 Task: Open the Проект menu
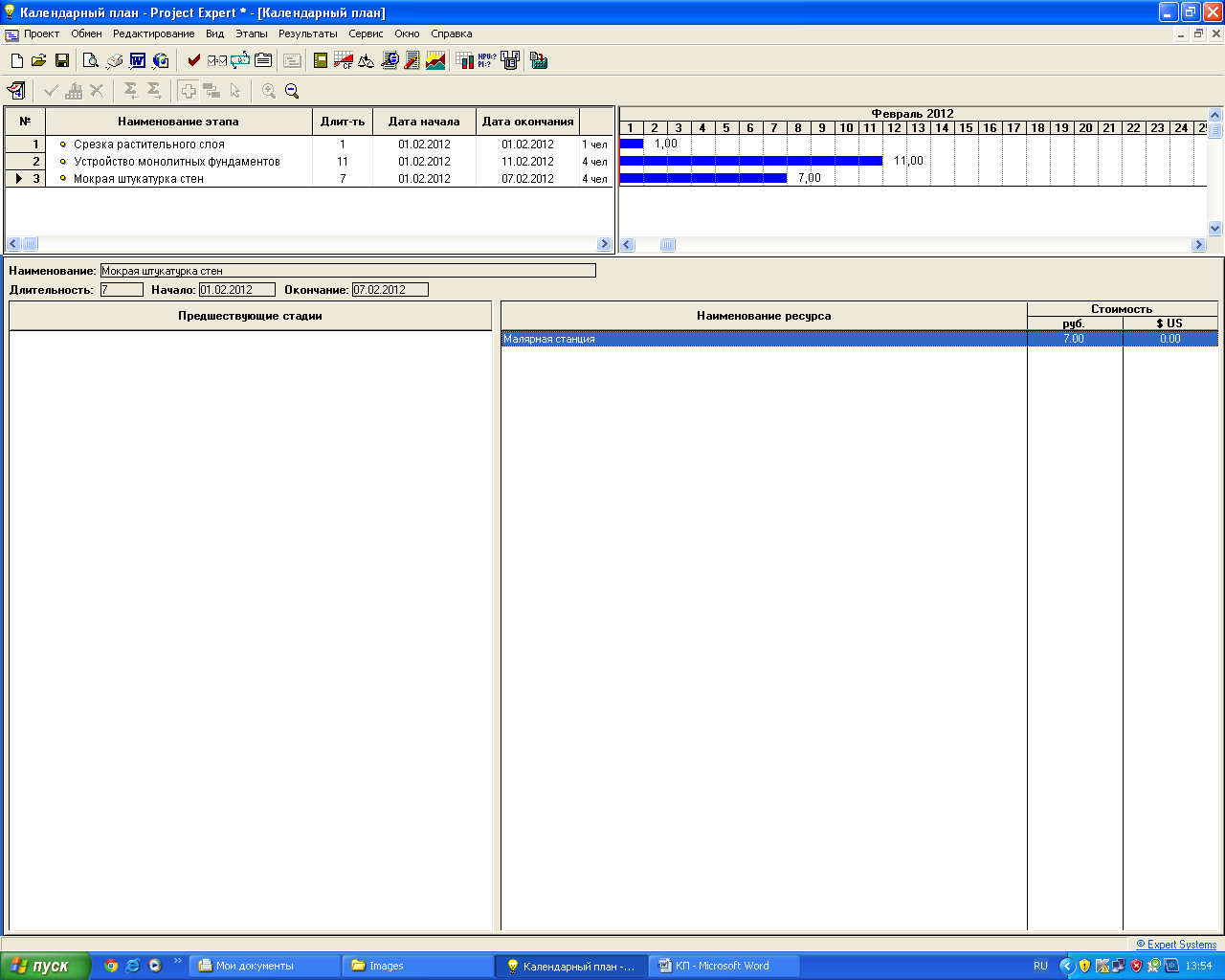click(x=42, y=33)
